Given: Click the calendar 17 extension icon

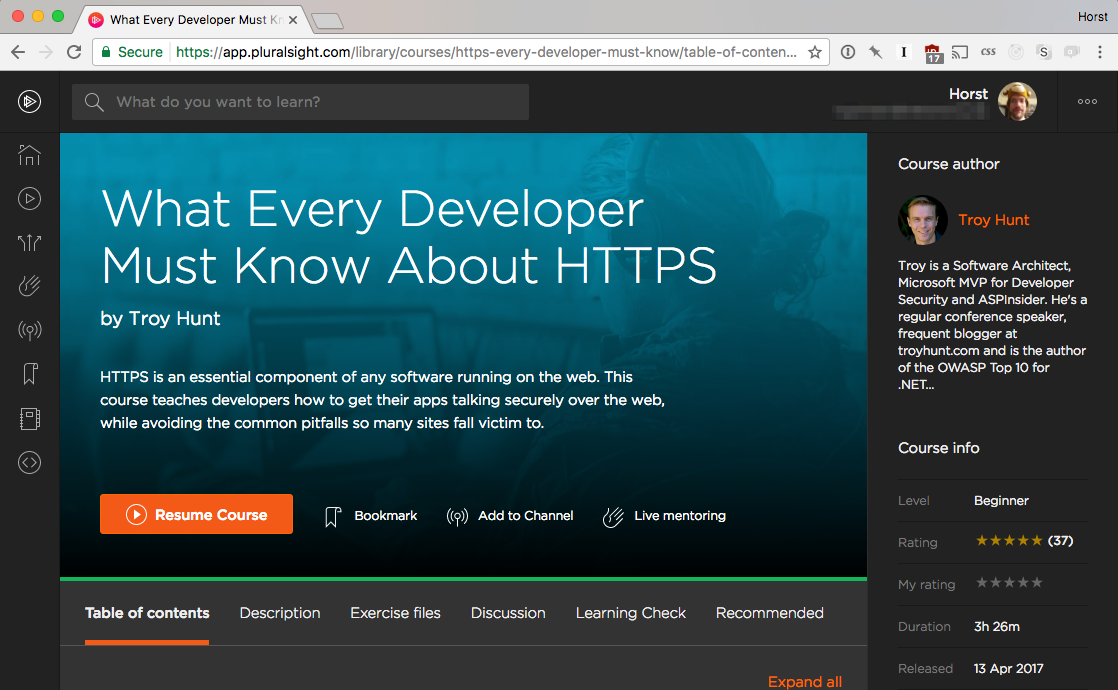Looking at the screenshot, I should 933,53.
